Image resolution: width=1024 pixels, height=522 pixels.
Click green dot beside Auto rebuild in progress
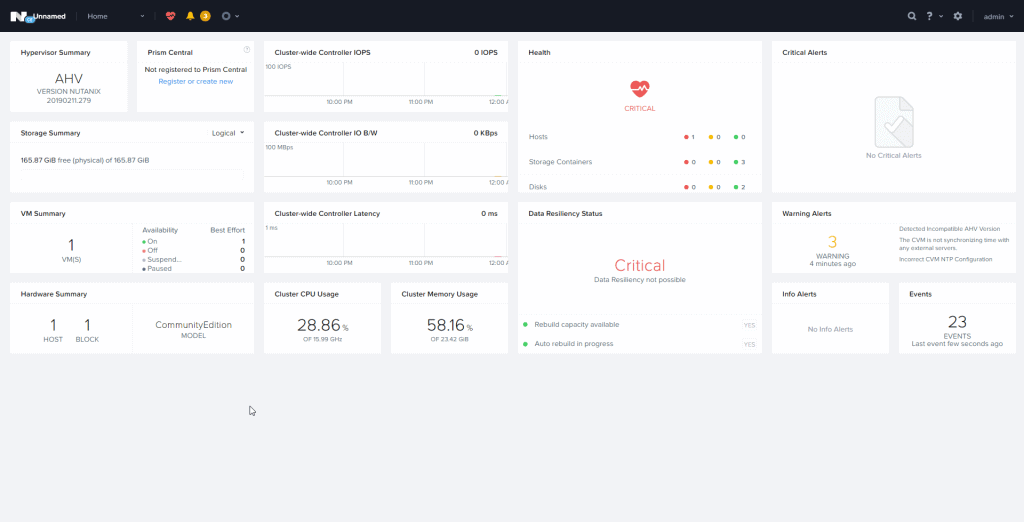click(x=525, y=344)
